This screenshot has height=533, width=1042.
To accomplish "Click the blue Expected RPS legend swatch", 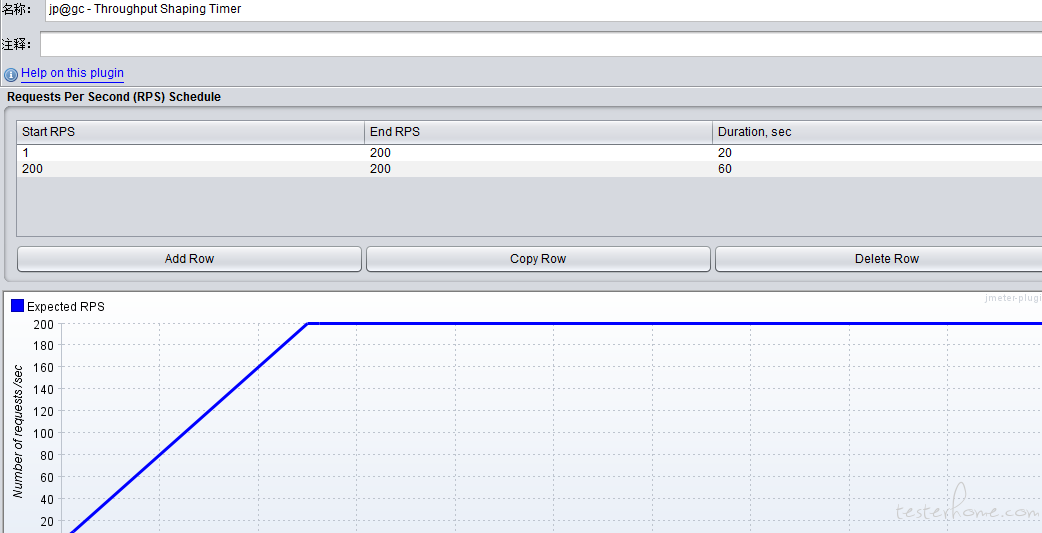I will [x=17, y=306].
